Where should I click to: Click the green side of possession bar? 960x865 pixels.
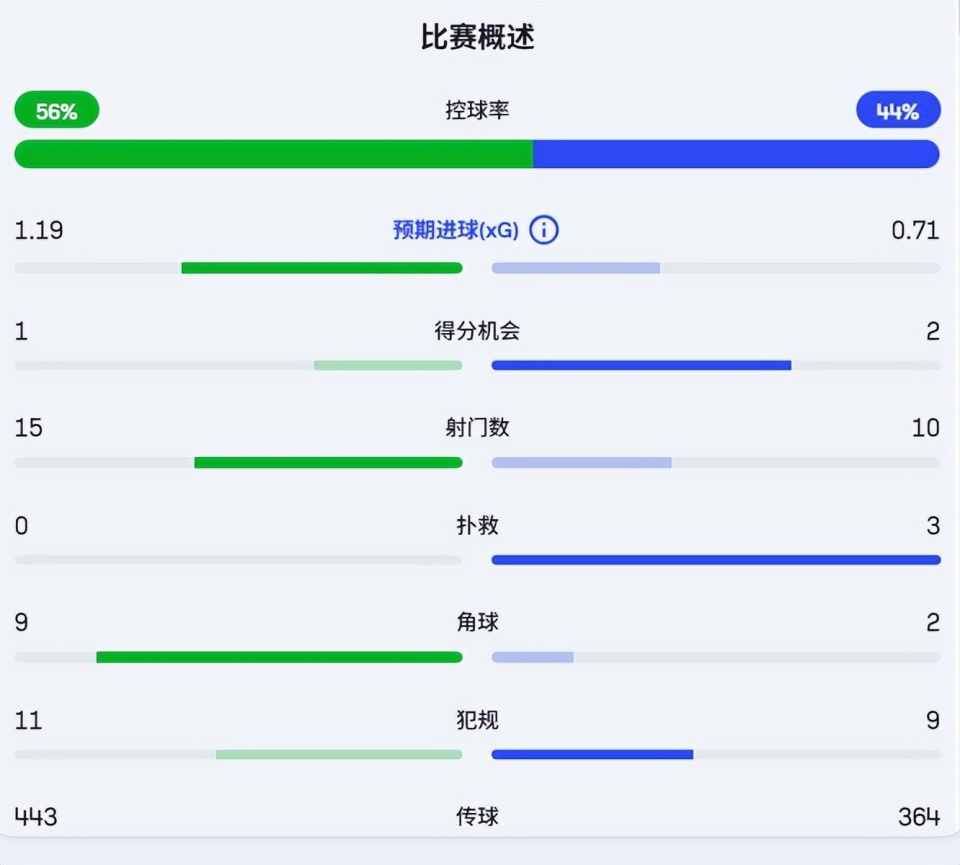coord(275,154)
